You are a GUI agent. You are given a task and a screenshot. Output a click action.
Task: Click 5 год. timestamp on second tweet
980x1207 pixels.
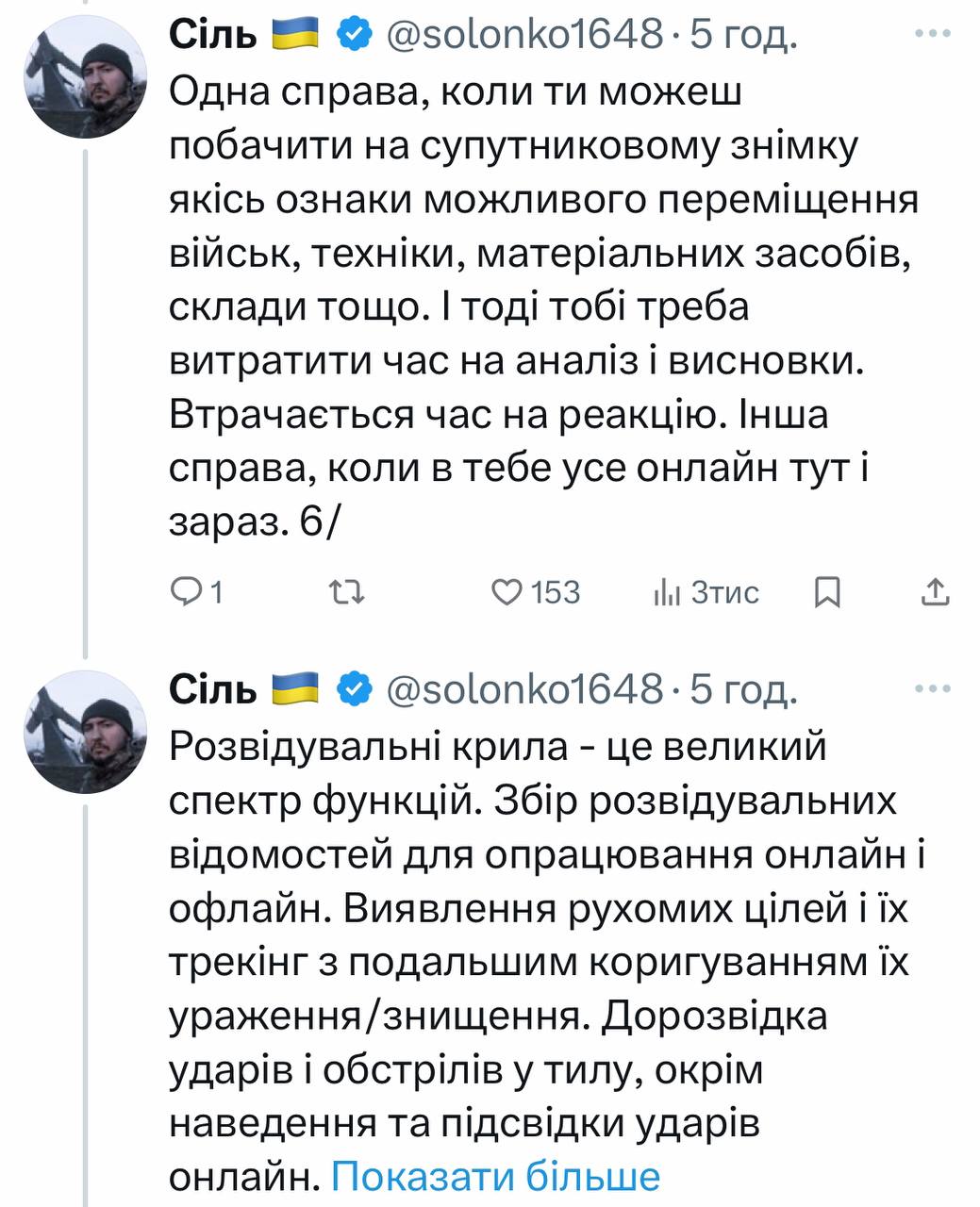pyautogui.click(x=744, y=690)
